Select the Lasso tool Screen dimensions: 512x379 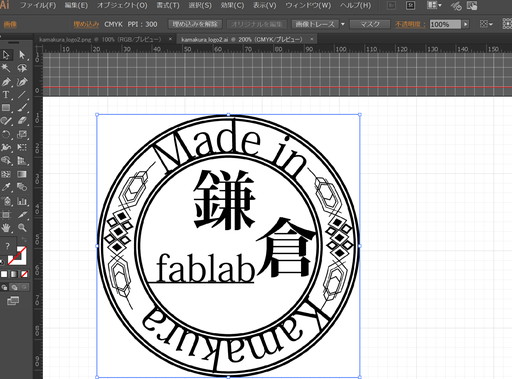click(22, 68)
